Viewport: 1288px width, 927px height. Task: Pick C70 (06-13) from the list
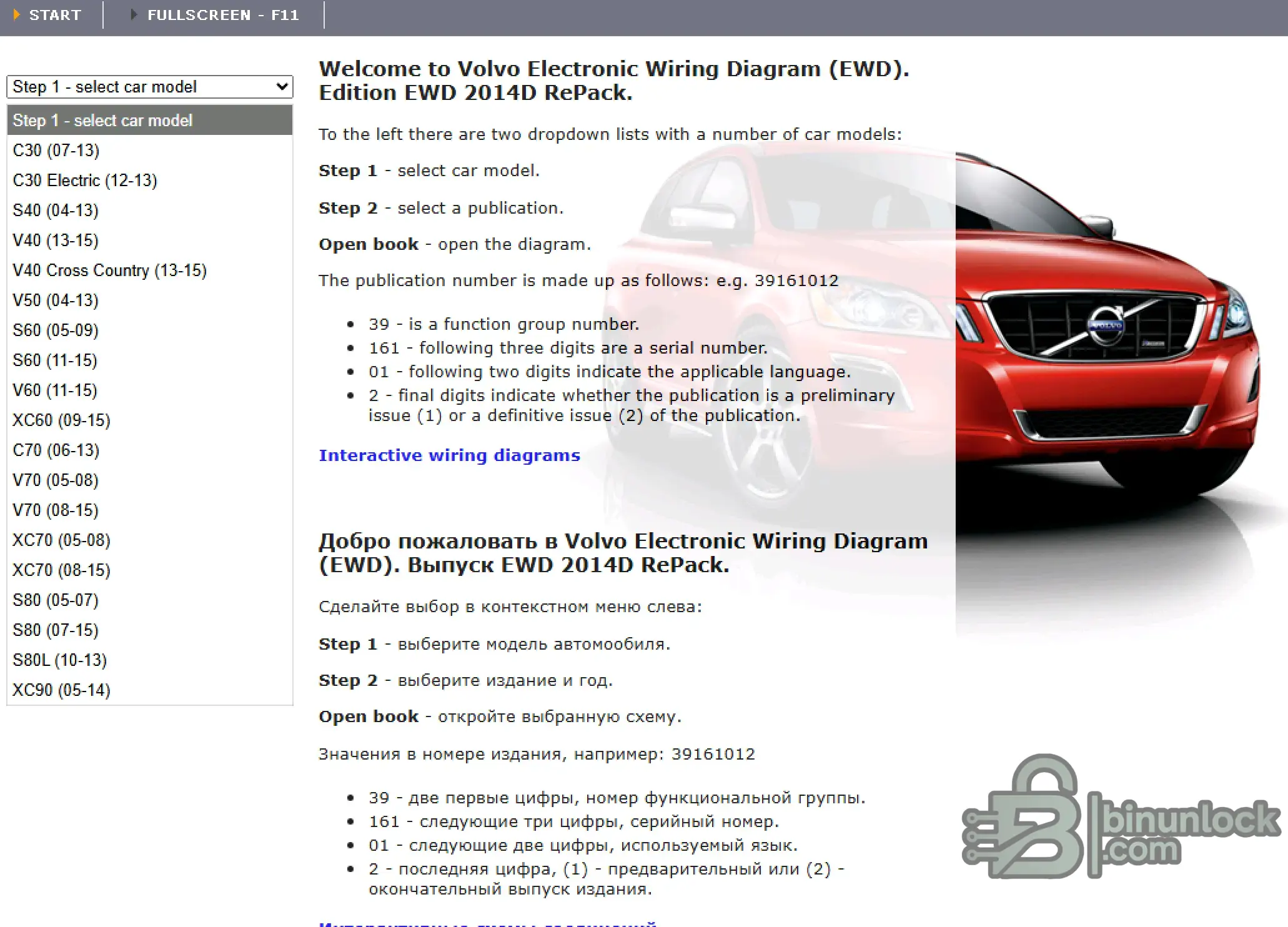tap(150, 450)
